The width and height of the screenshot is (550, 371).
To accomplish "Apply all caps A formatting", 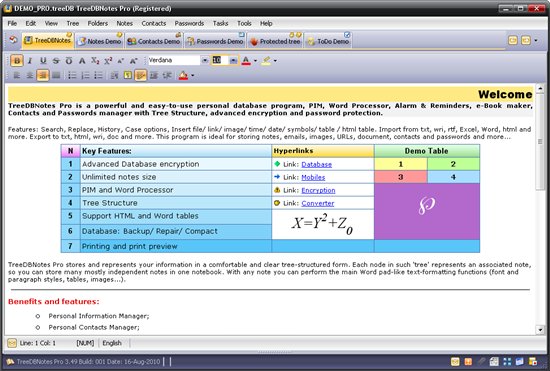I will (x=82, y=61).
